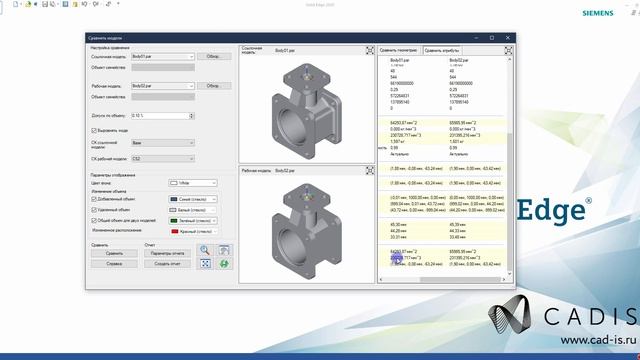The width and height of the screenshot is (640, 360).
Task: Click the Создать отчет button
Action: pyautogui.click(x=167, y=264)
